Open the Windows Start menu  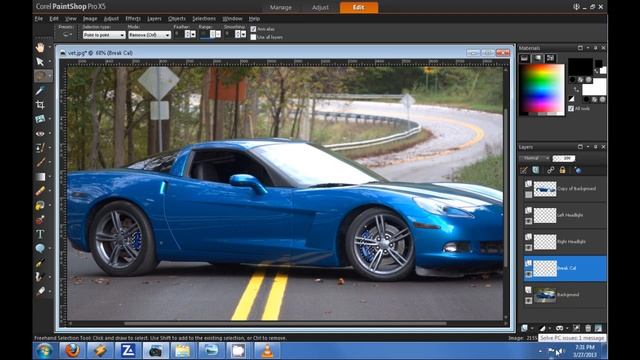coord(44,351)
